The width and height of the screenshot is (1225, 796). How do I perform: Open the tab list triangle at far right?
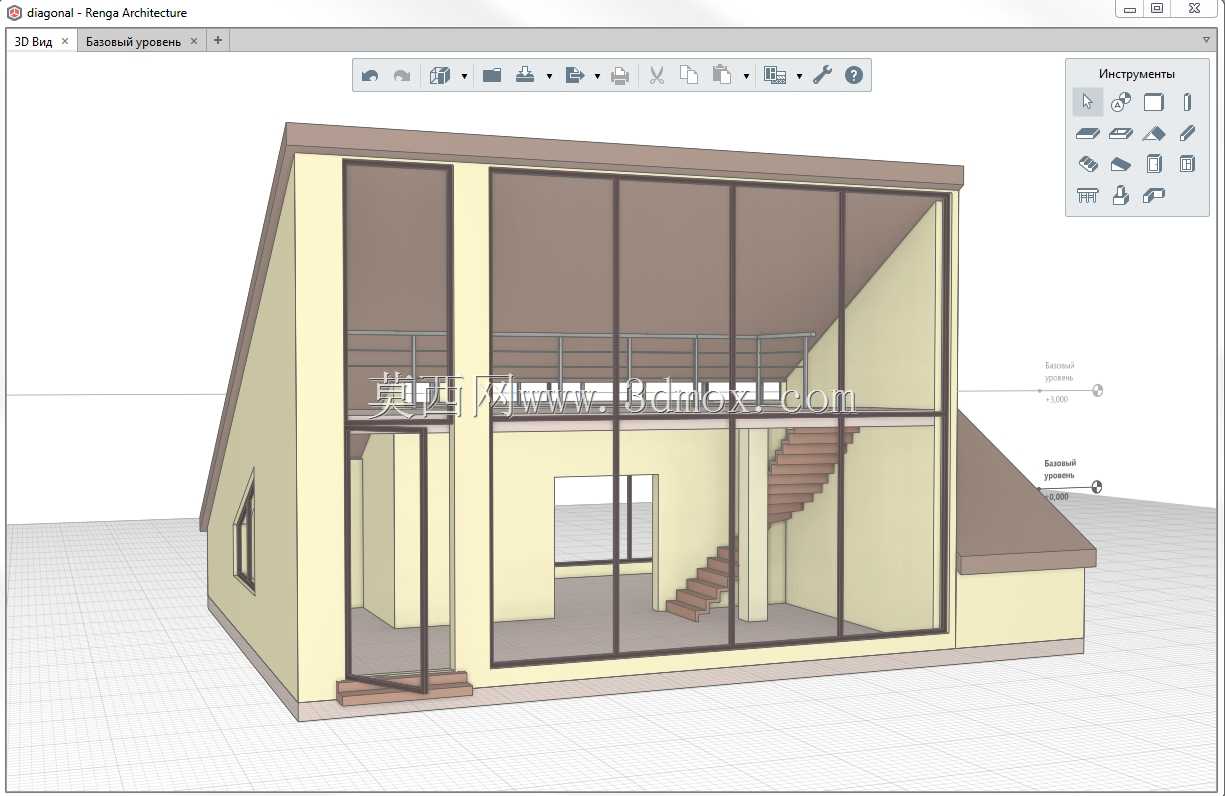coord(1207,41)
